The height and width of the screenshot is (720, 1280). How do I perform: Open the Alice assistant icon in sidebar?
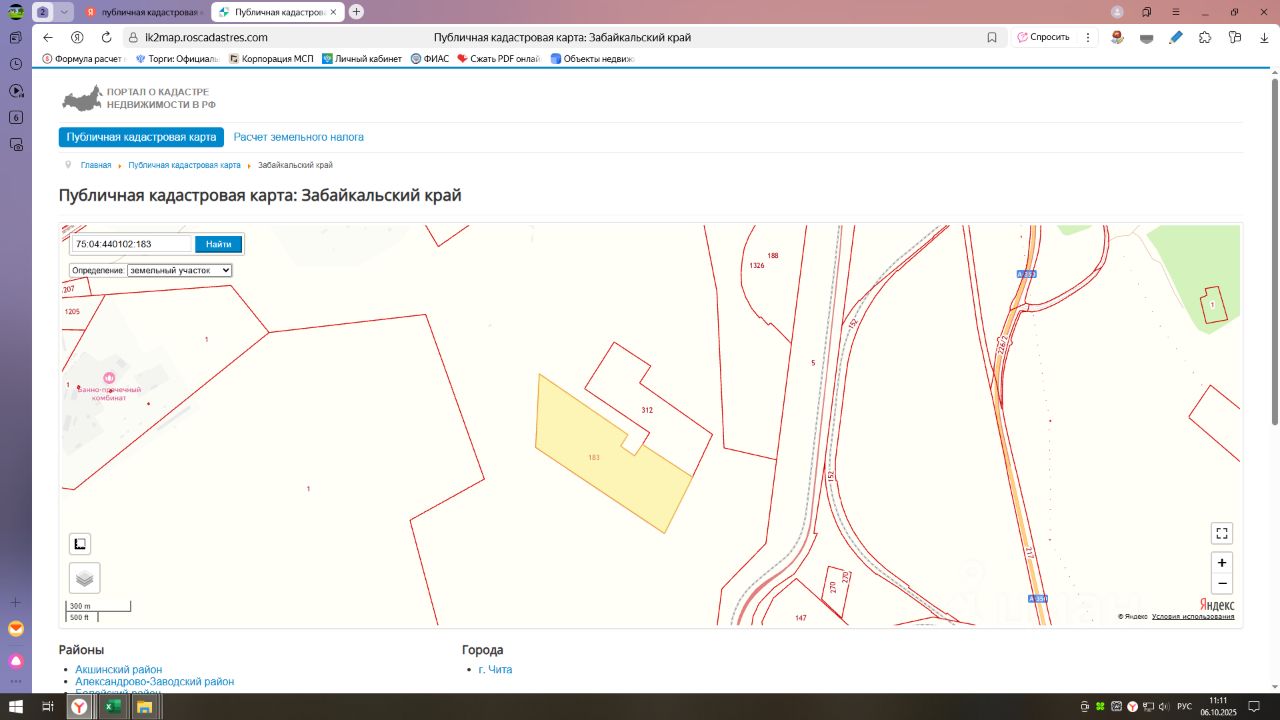(x=16, y=661)
